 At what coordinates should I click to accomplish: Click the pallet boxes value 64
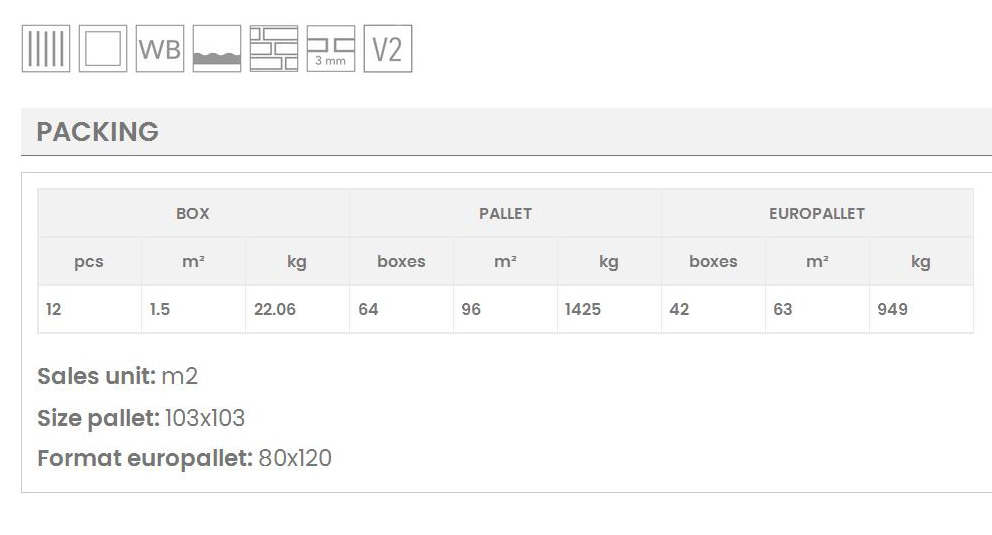point(368,310)
